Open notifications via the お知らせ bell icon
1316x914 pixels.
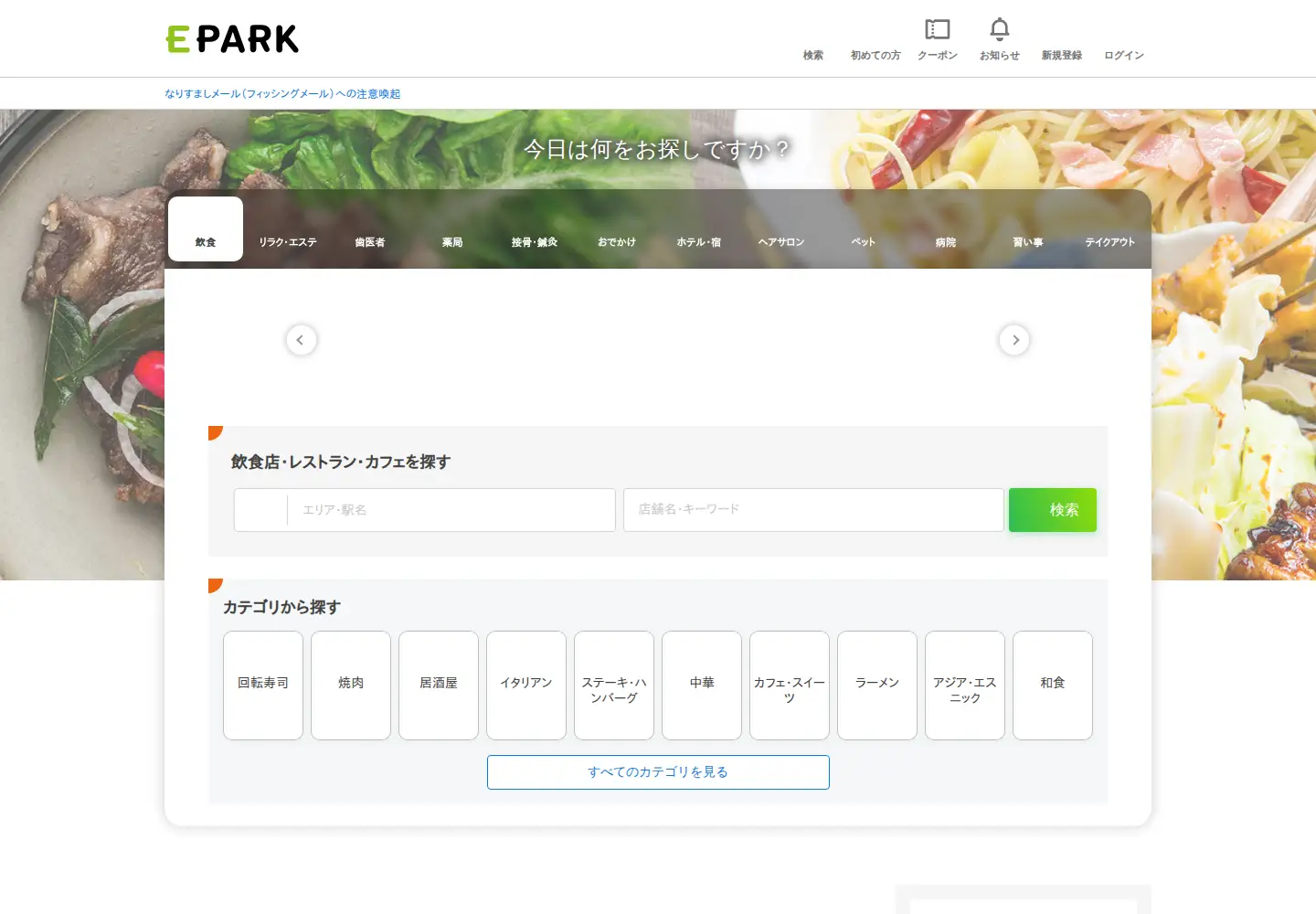point(1000,39)
